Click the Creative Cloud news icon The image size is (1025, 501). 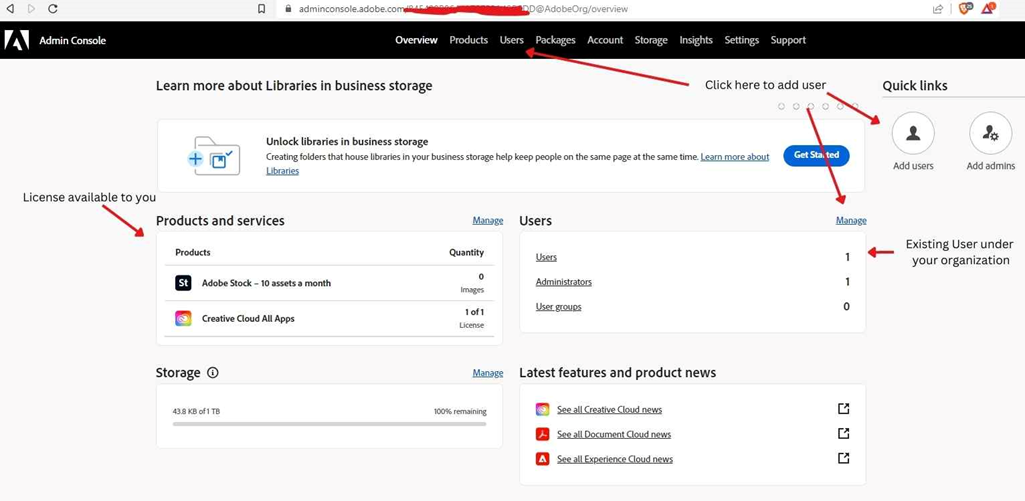pyautogui.click(x=542, y=409)
